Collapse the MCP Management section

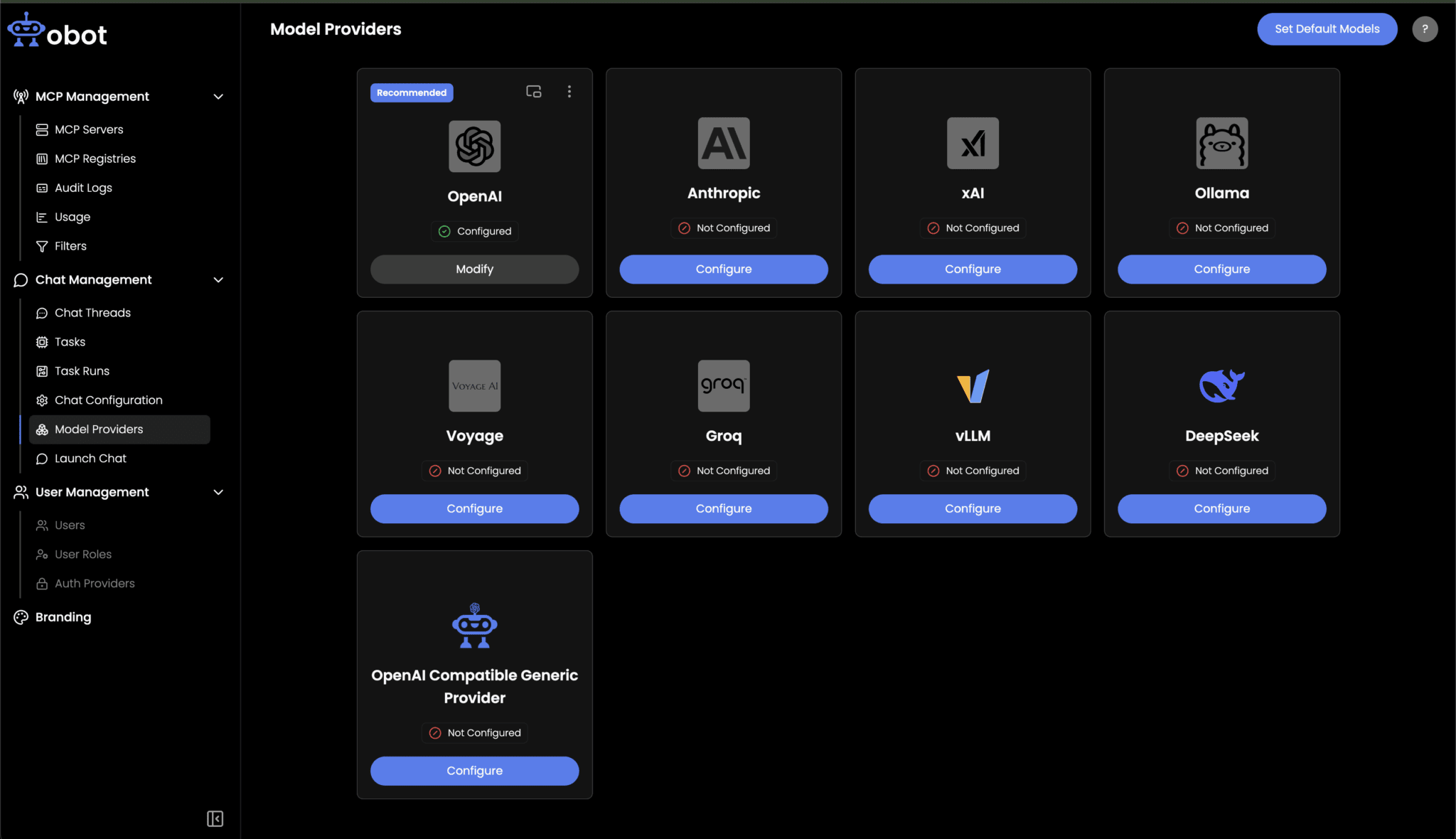(219, 96)
